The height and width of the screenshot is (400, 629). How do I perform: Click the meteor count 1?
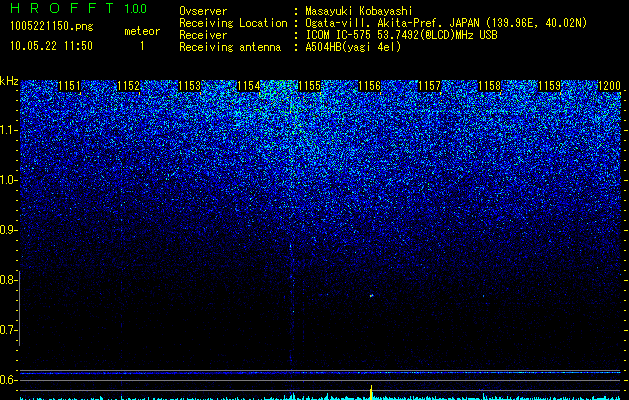(x=142, y=46)
